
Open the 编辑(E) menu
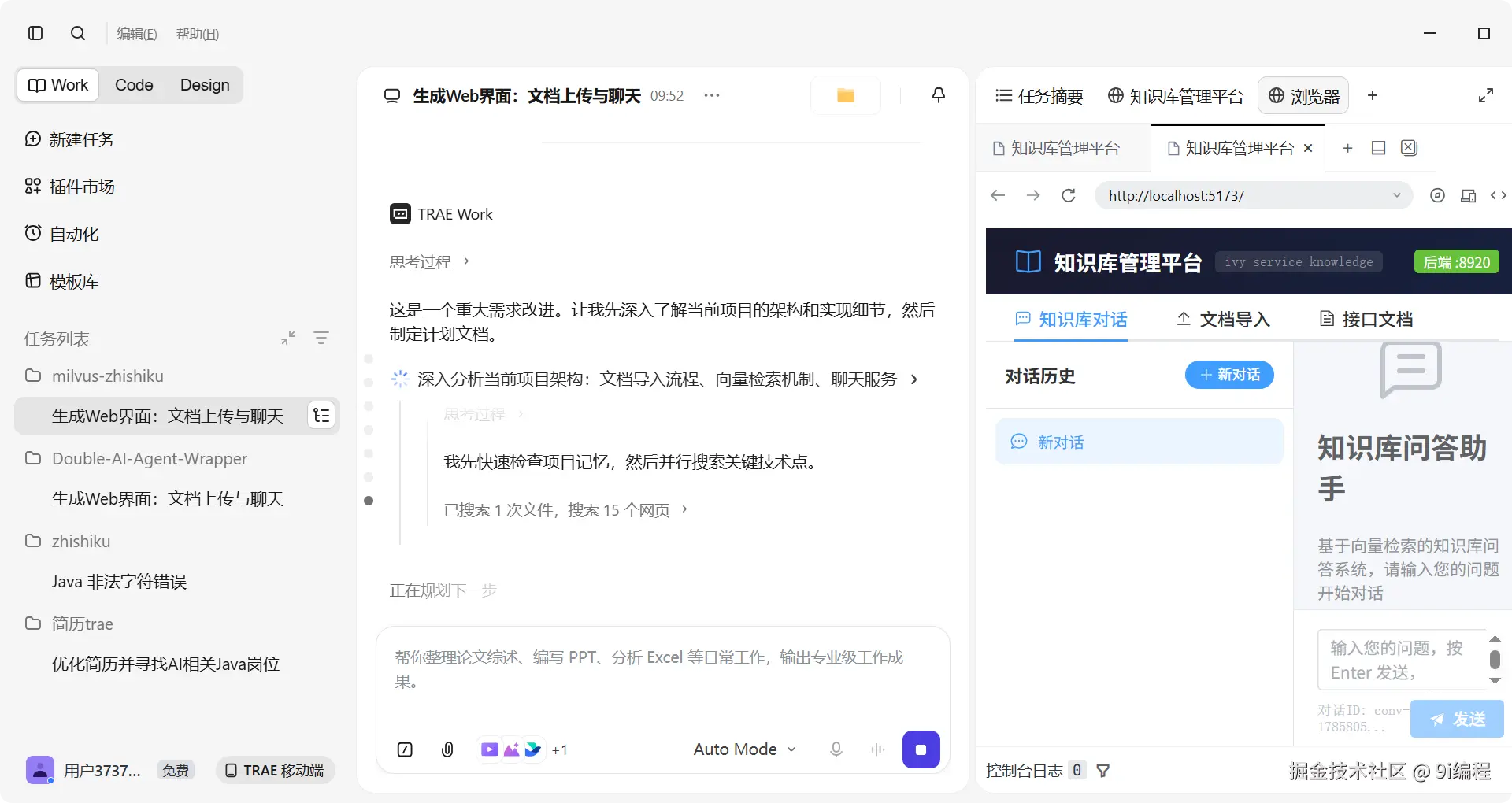136,34
